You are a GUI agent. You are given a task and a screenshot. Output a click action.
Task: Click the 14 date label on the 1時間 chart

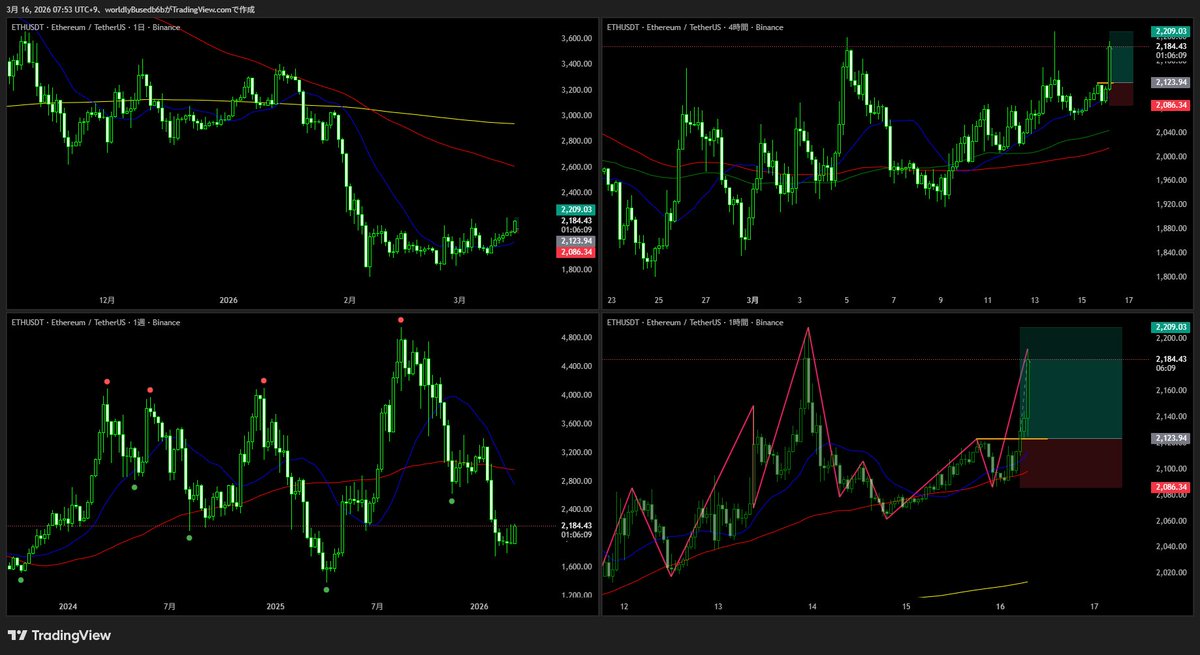click(x=812, y=606)
